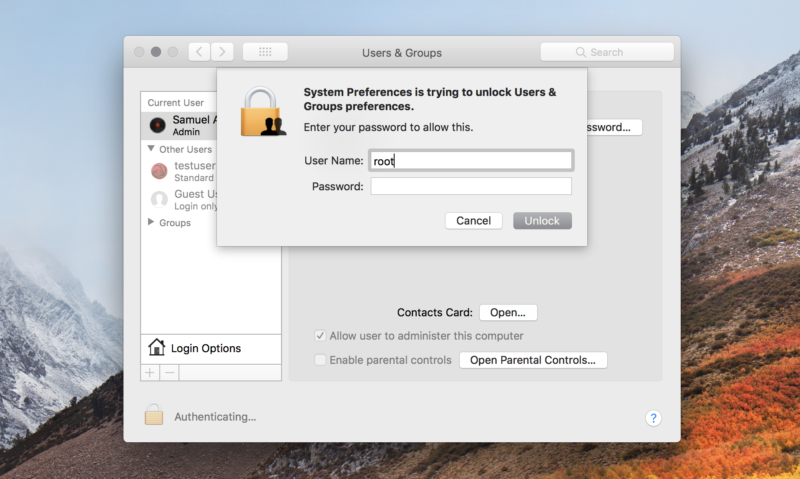
Task: Click the Contacts Card label
Action: (435, 312)
